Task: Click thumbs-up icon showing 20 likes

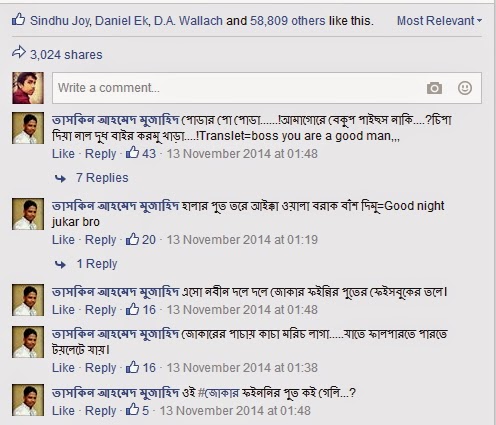Action: point(132,239)
